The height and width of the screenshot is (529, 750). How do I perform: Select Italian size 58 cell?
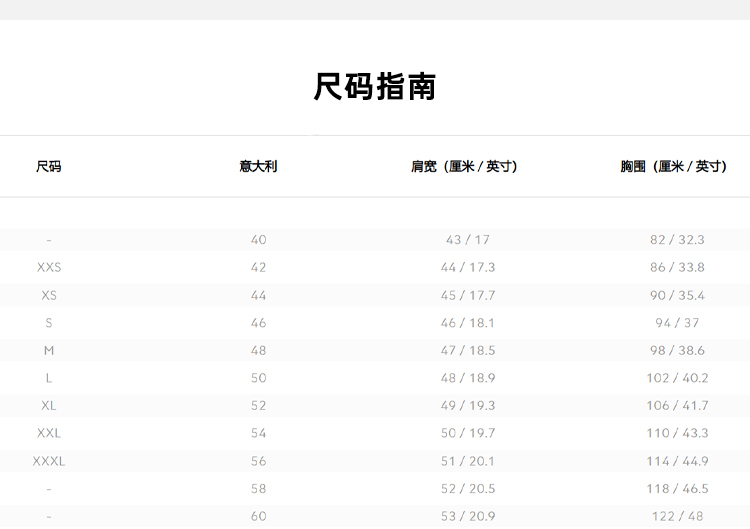258,489
